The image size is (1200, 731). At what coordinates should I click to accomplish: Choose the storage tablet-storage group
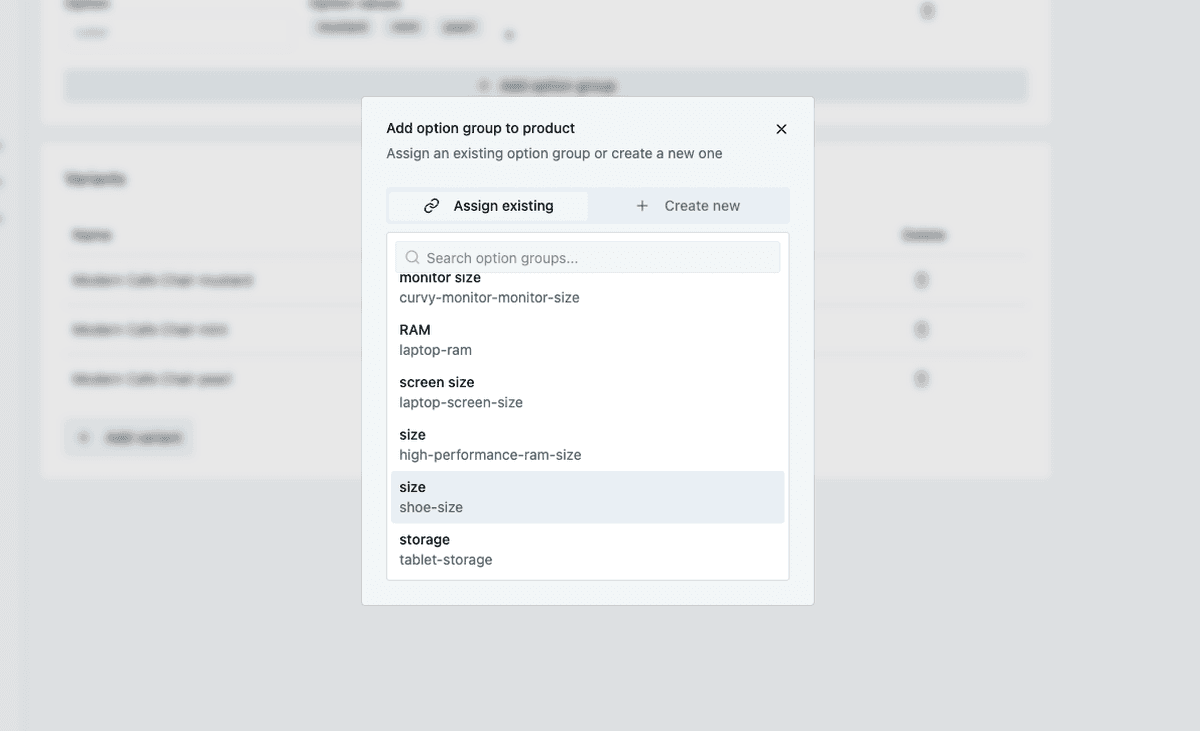pyautogui.click(x=587, y=549)
